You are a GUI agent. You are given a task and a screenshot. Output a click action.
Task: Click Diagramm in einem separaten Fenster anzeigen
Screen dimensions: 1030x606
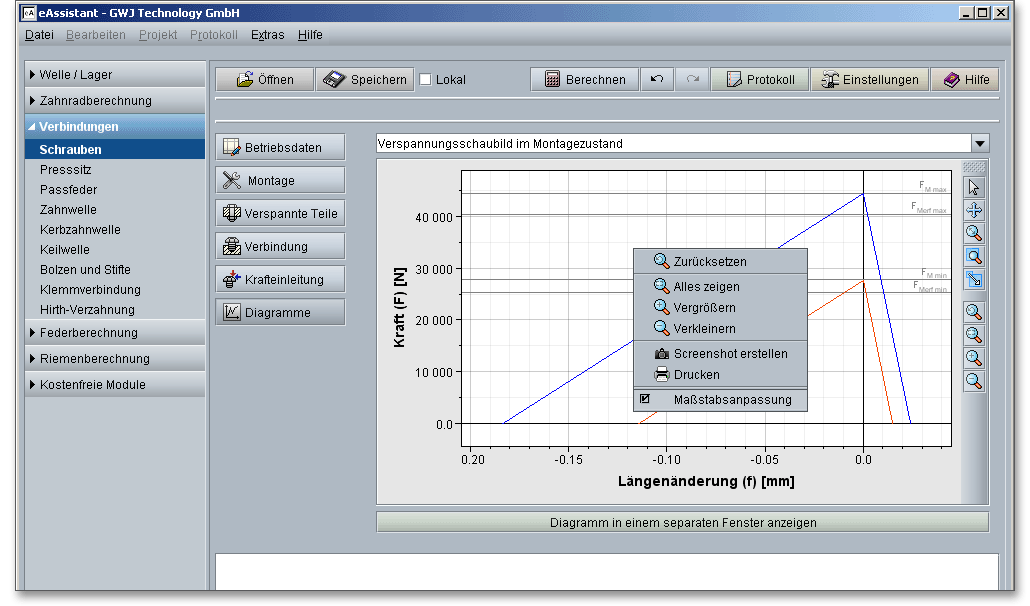coord(682,523)
